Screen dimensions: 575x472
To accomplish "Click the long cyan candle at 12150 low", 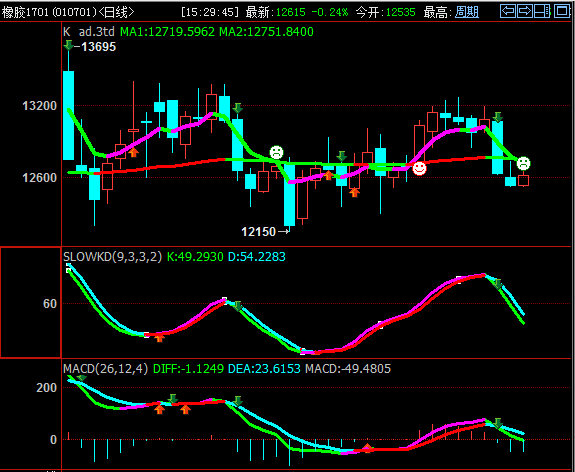I will pos(289,195).
